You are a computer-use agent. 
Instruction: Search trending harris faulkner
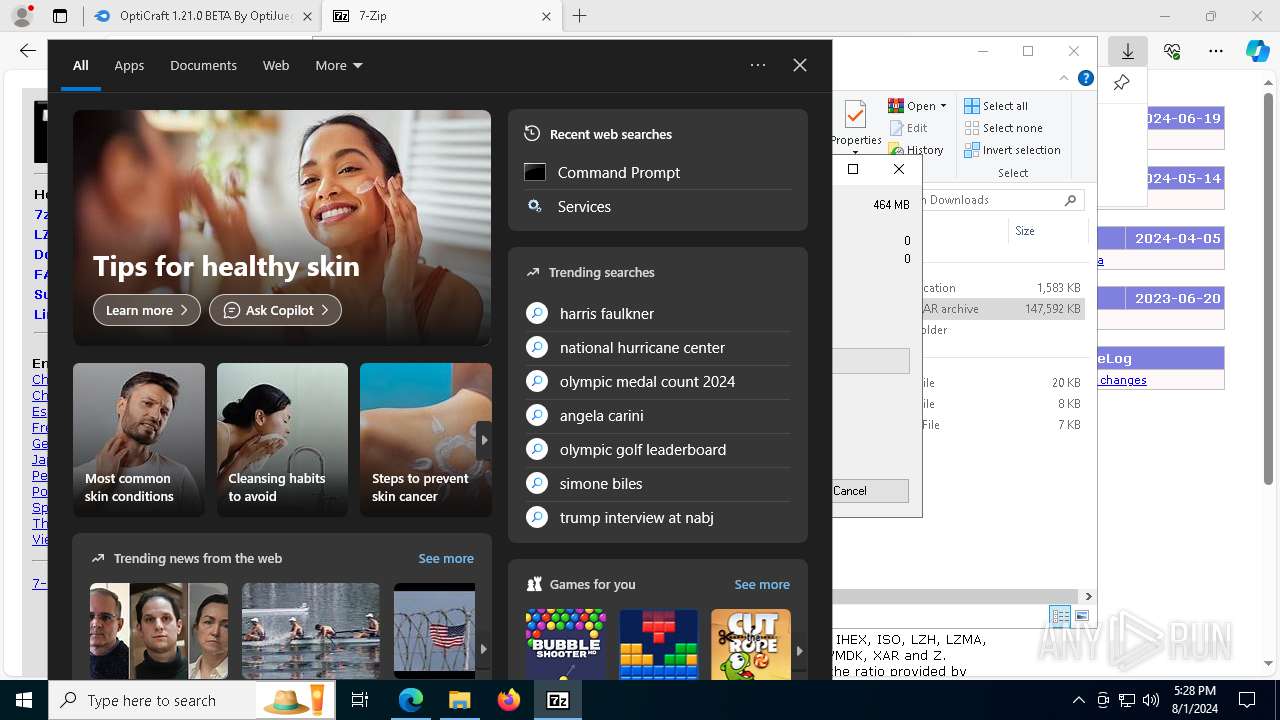(658, 313)
